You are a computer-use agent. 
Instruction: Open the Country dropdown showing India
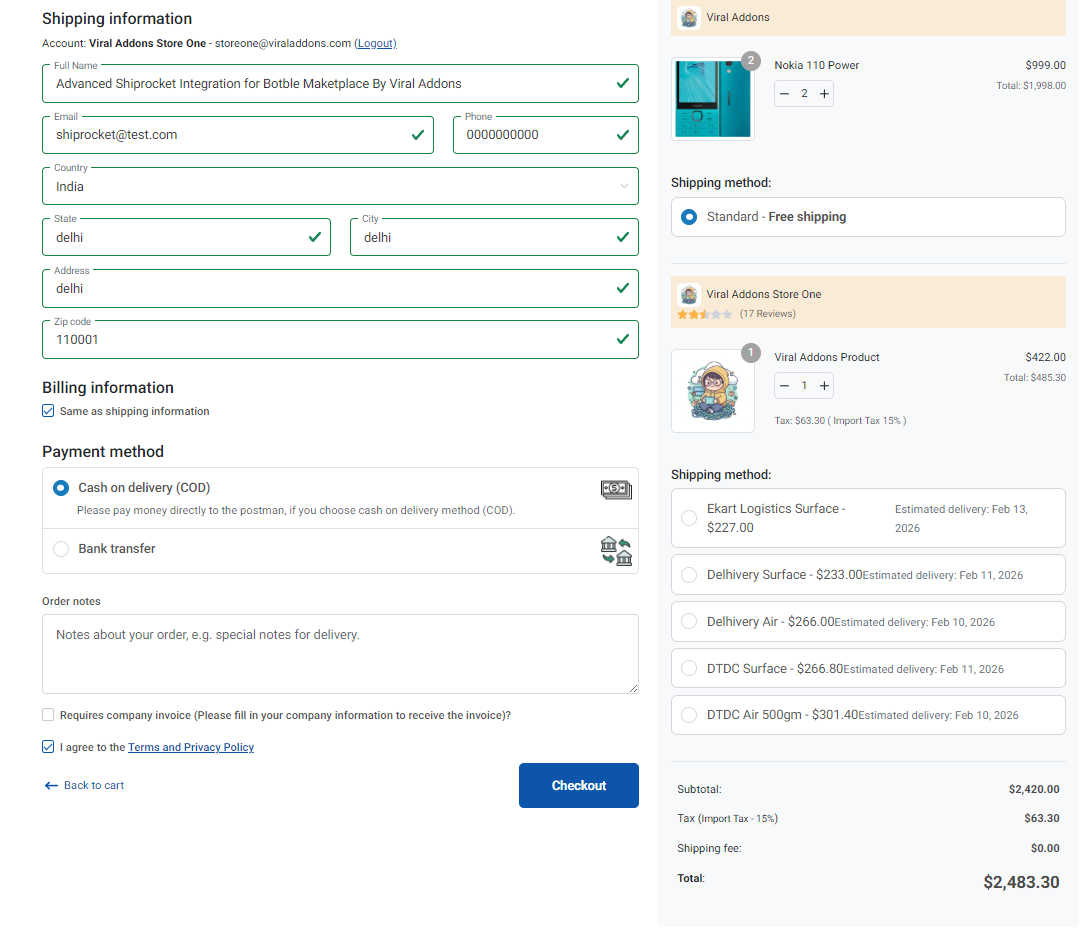[x=341, y=187]
